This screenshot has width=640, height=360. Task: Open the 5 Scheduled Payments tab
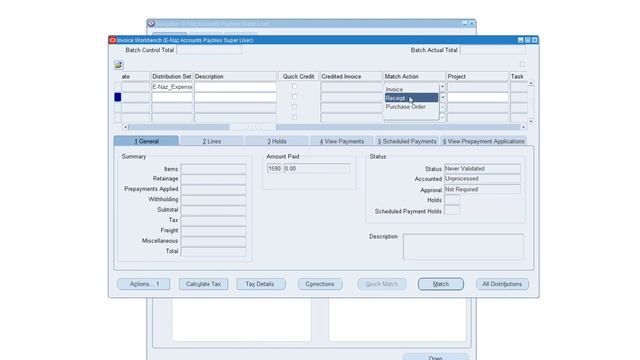407,141
